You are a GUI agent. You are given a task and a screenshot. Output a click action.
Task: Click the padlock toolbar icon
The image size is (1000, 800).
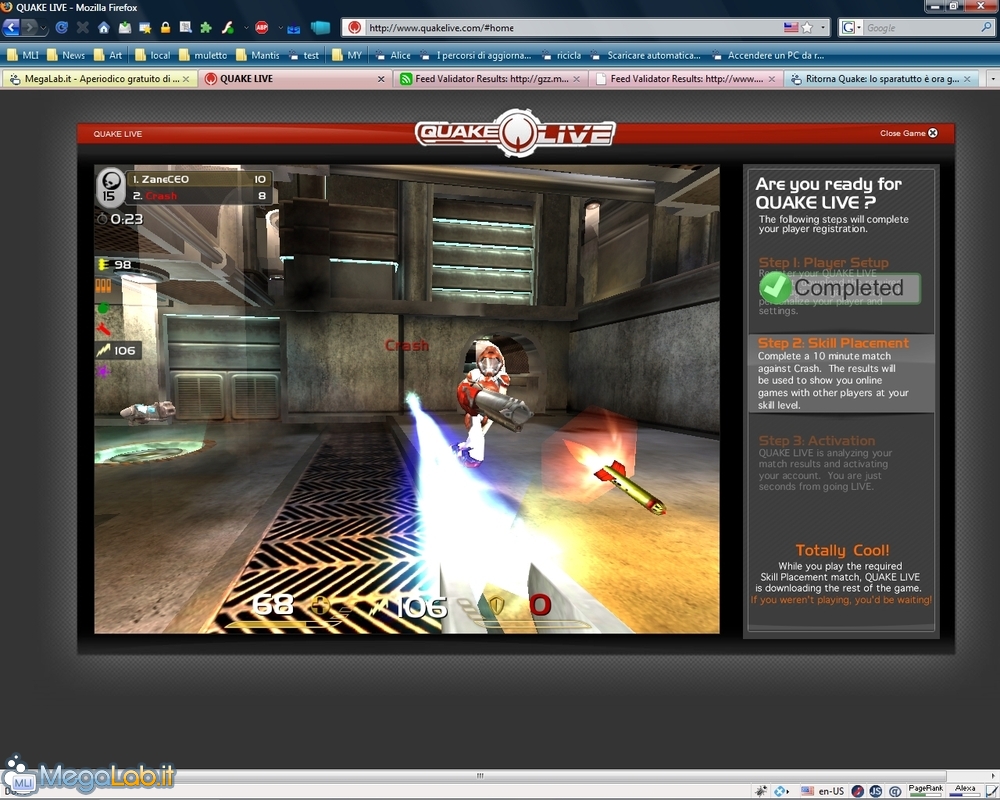pyautogui.click(x=165, y=27)
